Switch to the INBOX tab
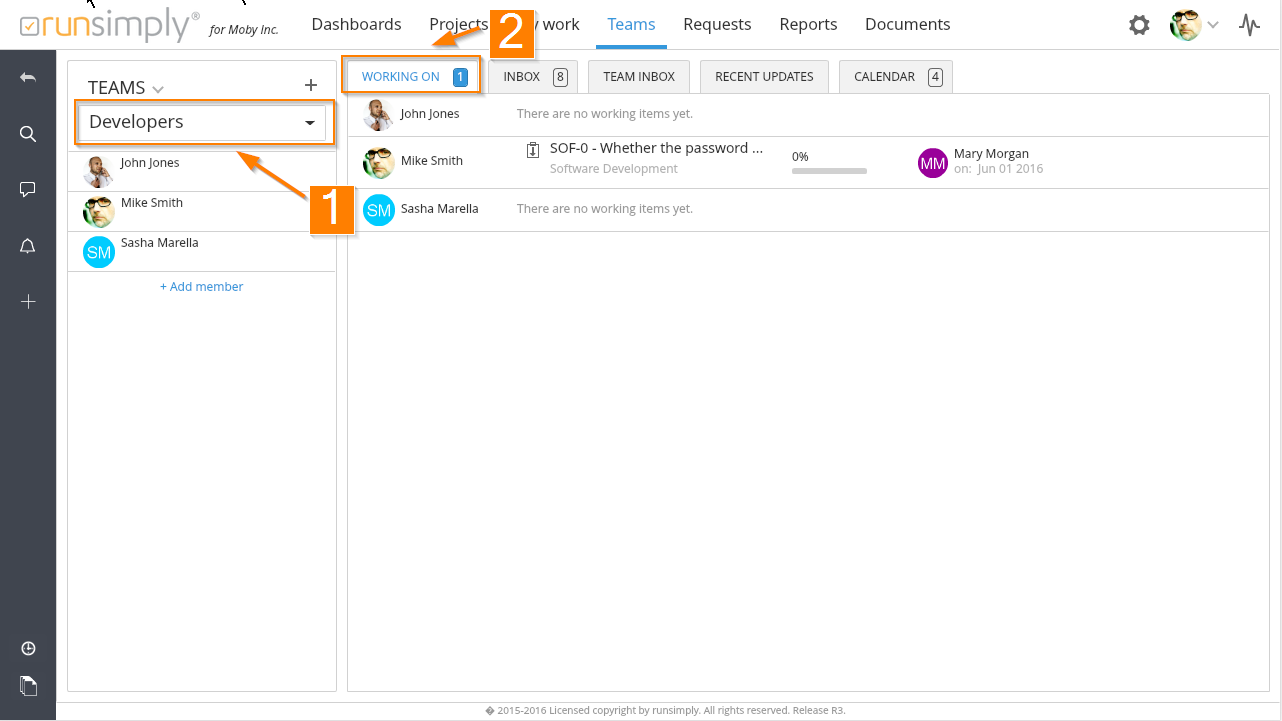The height and width of the screenshot is (721, 1282). [x=533, y=77]
